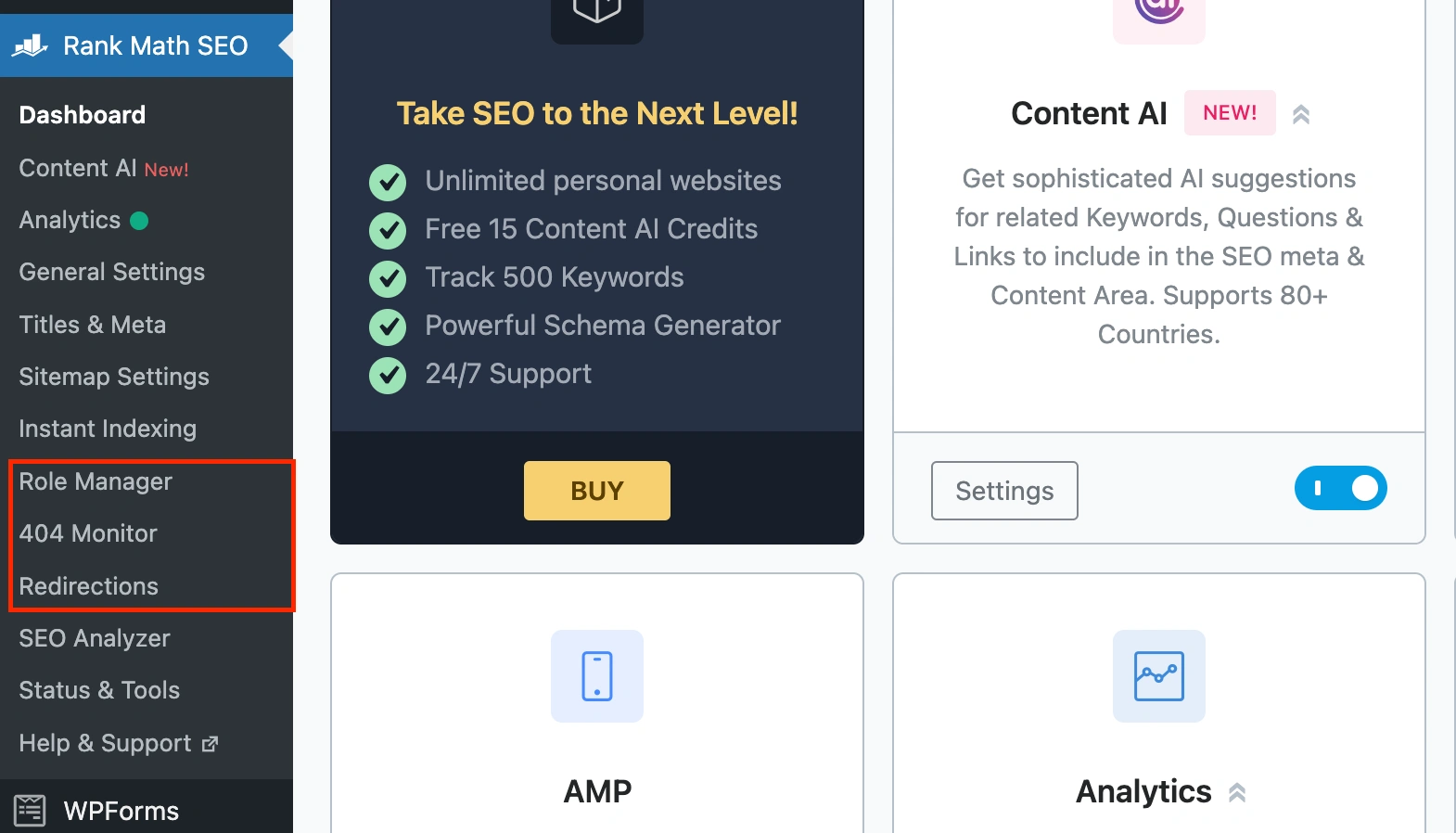
Task: Select Sitemap Settings in sidebar
Action: 114,377
